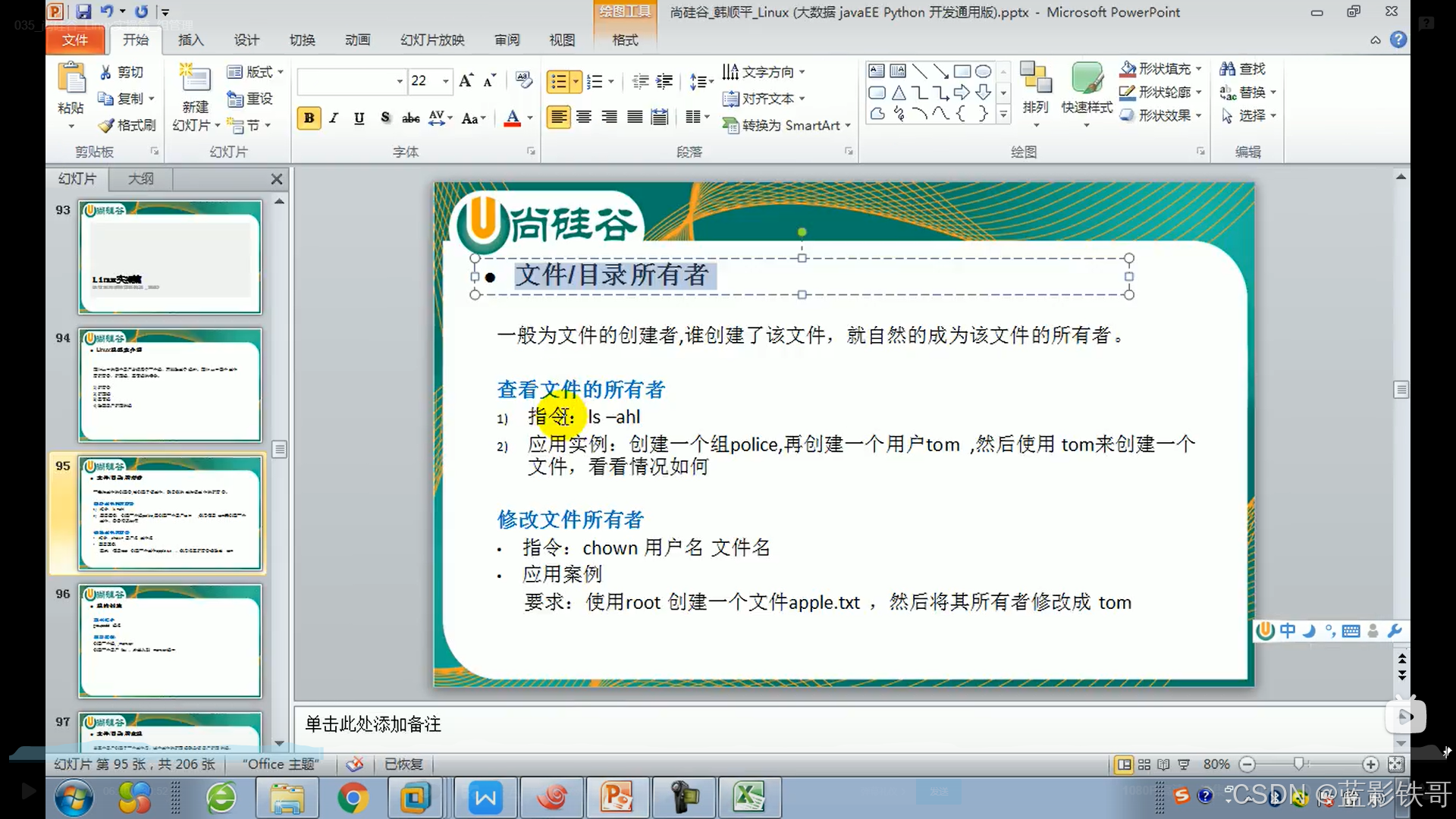
Task: Toggle Italic formatting
Action: 334,118
